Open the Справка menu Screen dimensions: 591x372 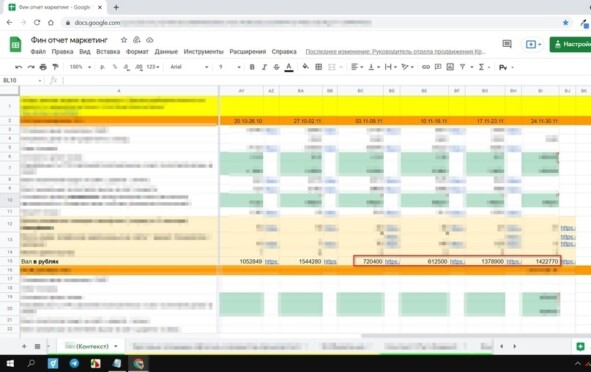(x=284, y=52)
